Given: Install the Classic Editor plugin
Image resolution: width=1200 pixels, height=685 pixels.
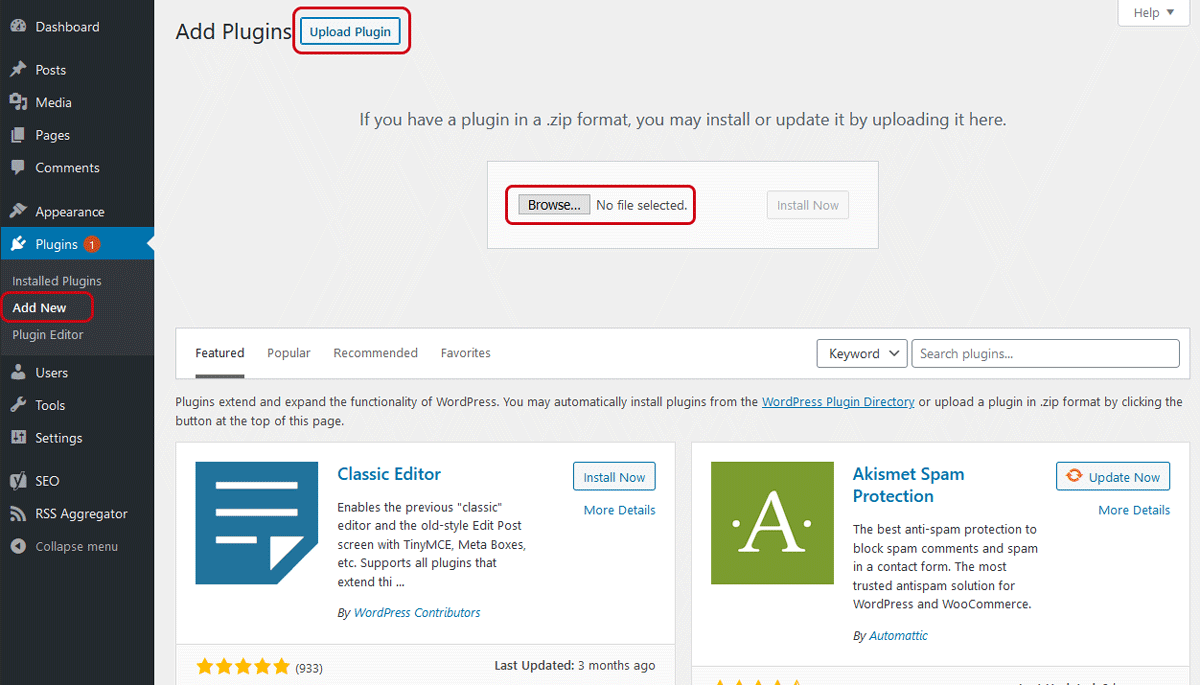Looking at the screenshot, I should coord(614,477).
